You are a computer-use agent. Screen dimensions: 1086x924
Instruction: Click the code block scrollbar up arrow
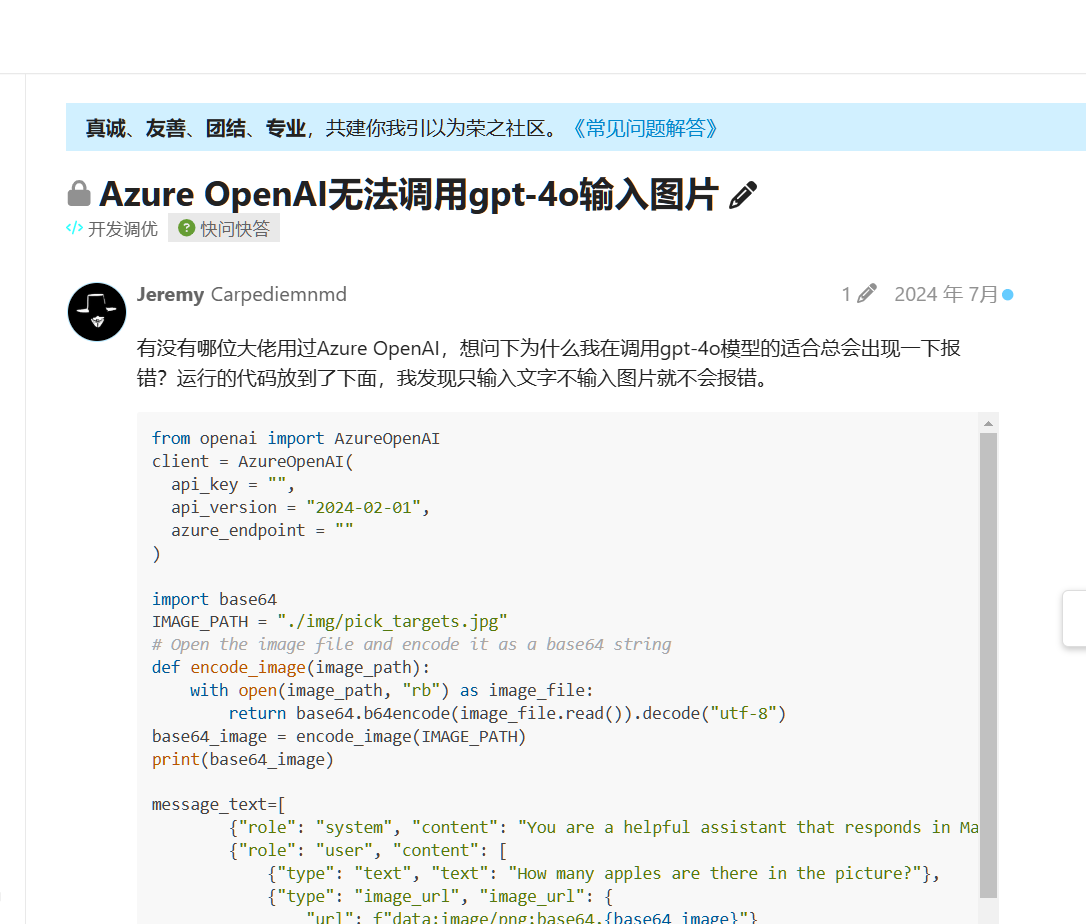988,423
